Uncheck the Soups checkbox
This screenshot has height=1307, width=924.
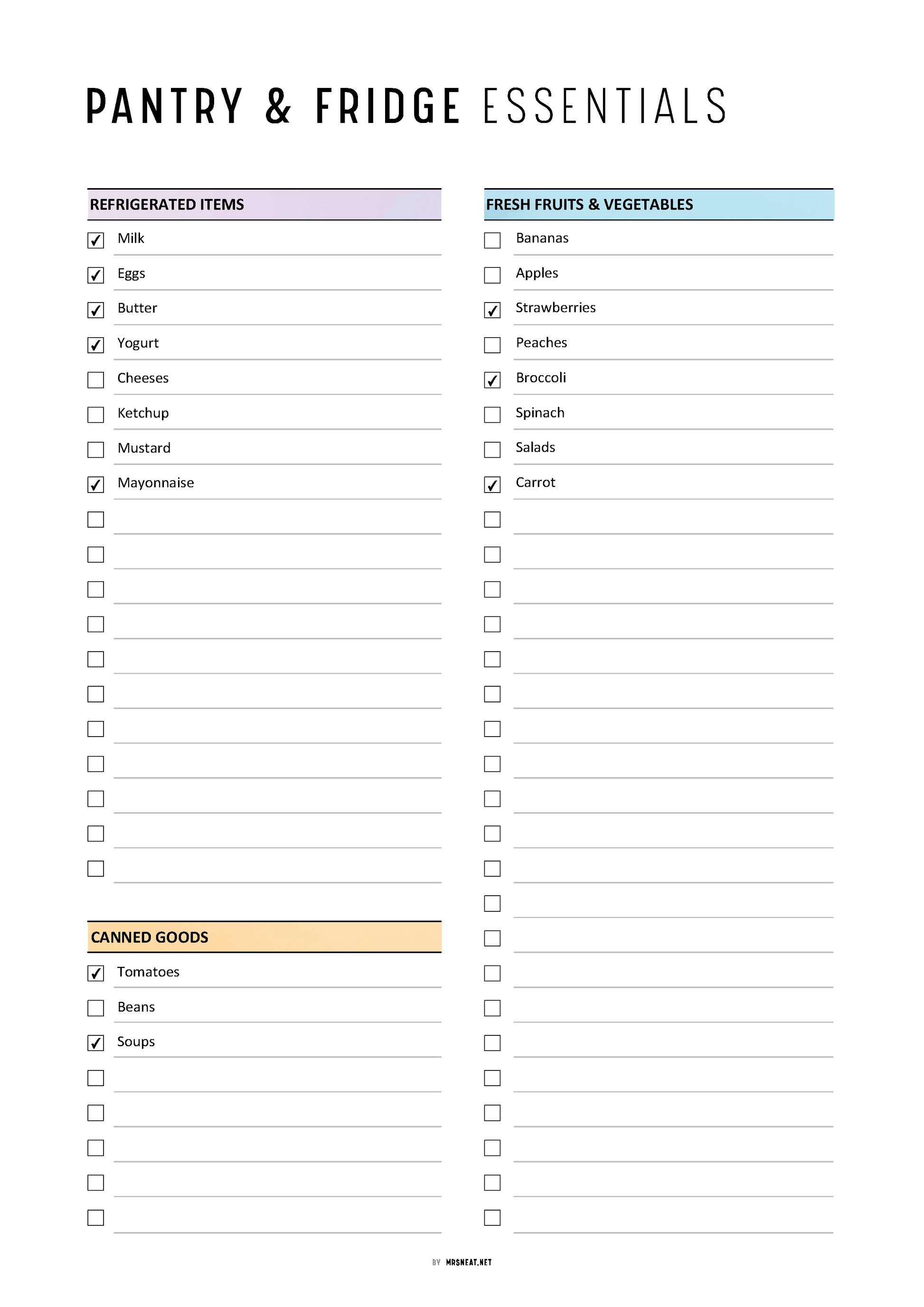tap(95, 1043)
